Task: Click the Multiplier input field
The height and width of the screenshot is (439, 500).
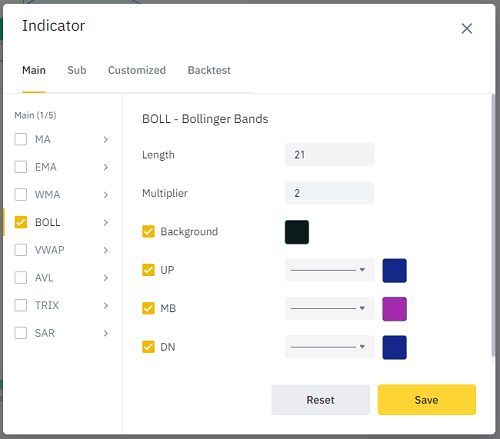Action: (x=329, y=193)
